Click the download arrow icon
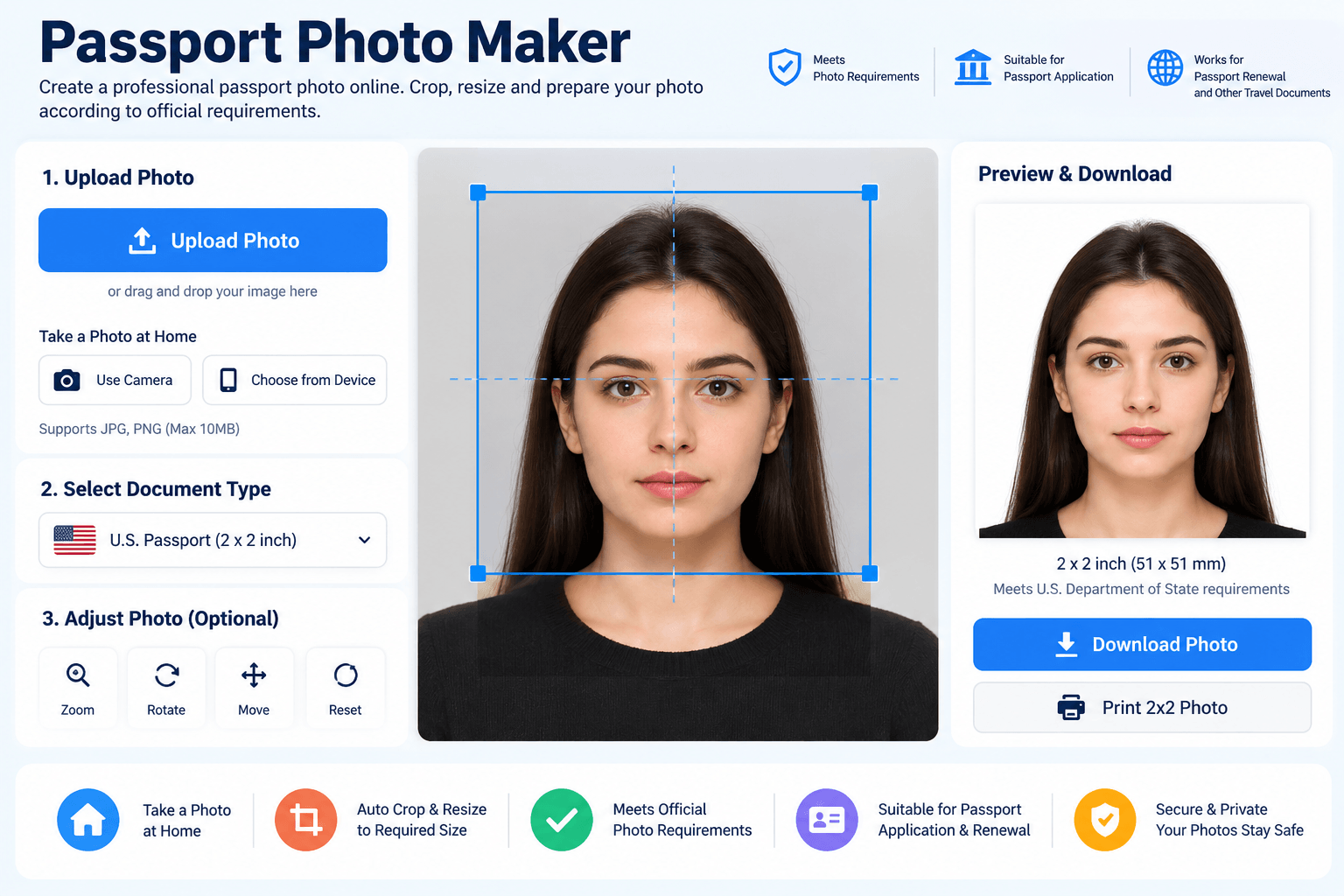The image size is (1344, 896). tap(1067, 645)
